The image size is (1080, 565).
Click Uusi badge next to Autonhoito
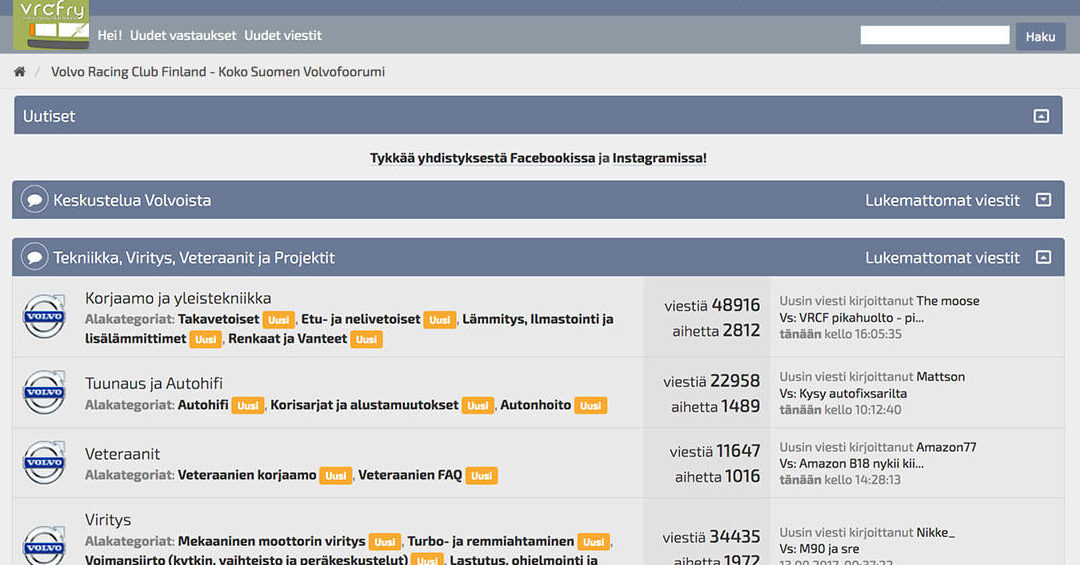tap(590, 406)
